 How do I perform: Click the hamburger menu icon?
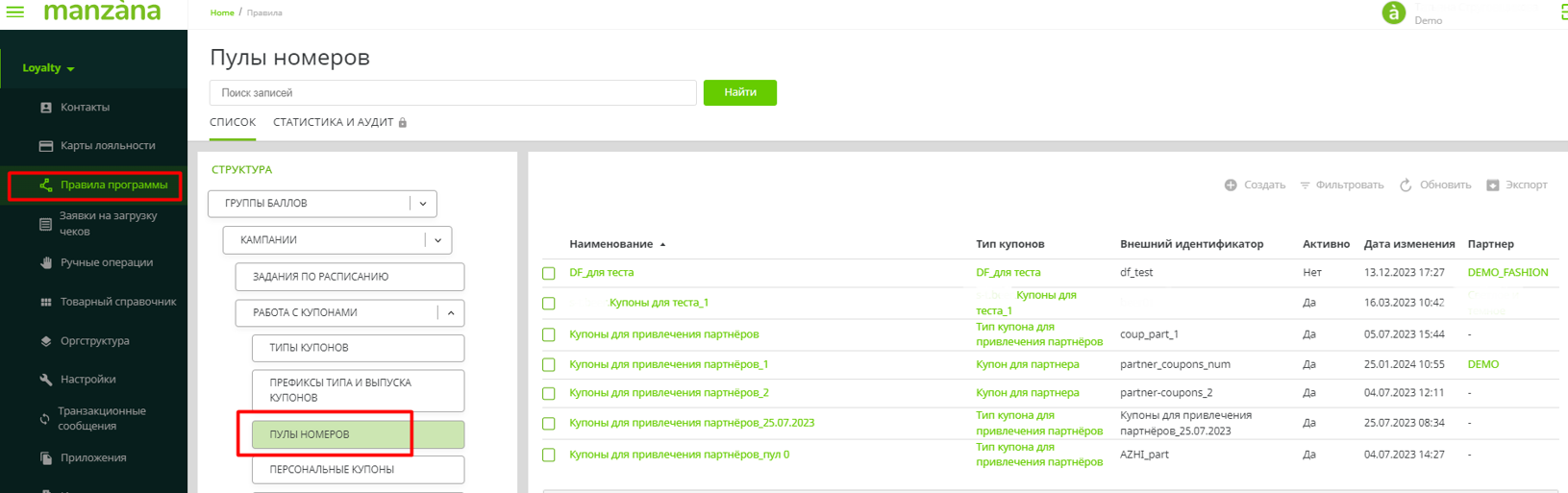[x=15, y=12]
